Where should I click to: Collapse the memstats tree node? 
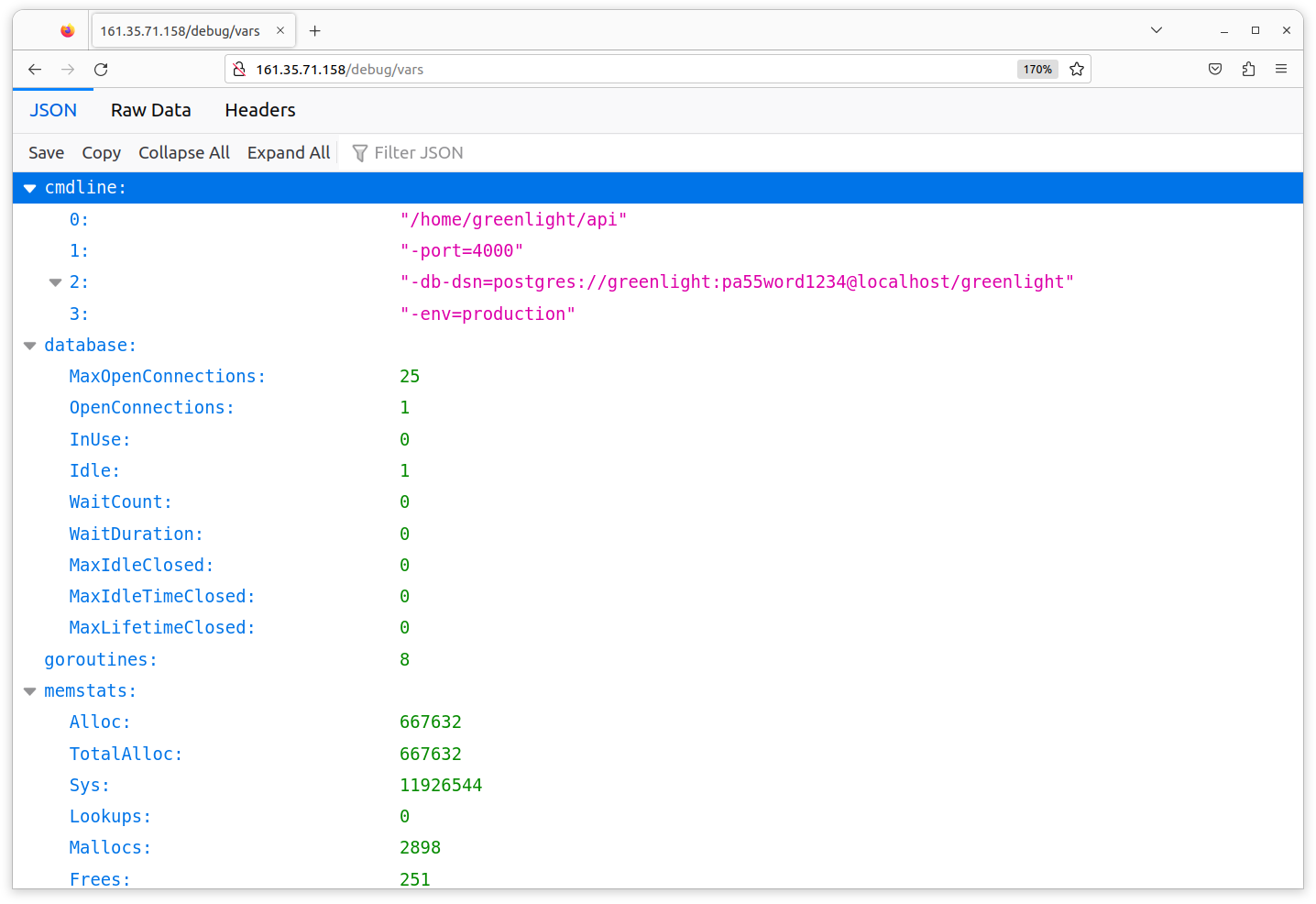(x=29, y=691)
